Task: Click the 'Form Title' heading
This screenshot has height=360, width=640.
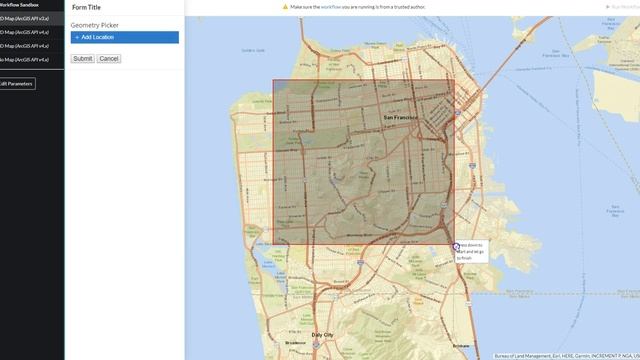Action: coord(86,7)
